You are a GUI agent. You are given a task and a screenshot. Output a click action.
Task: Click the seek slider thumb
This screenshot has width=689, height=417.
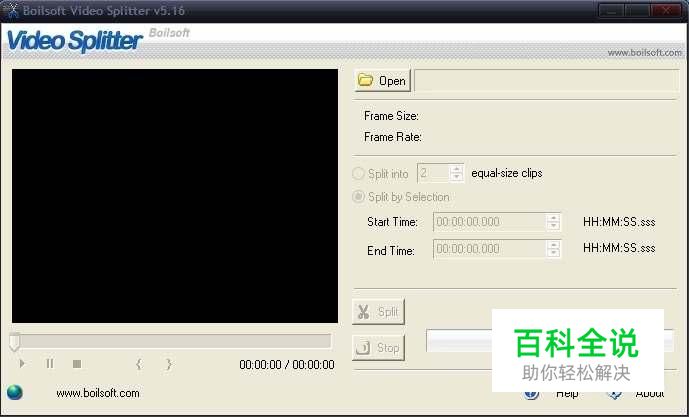(x=15, y=342)
